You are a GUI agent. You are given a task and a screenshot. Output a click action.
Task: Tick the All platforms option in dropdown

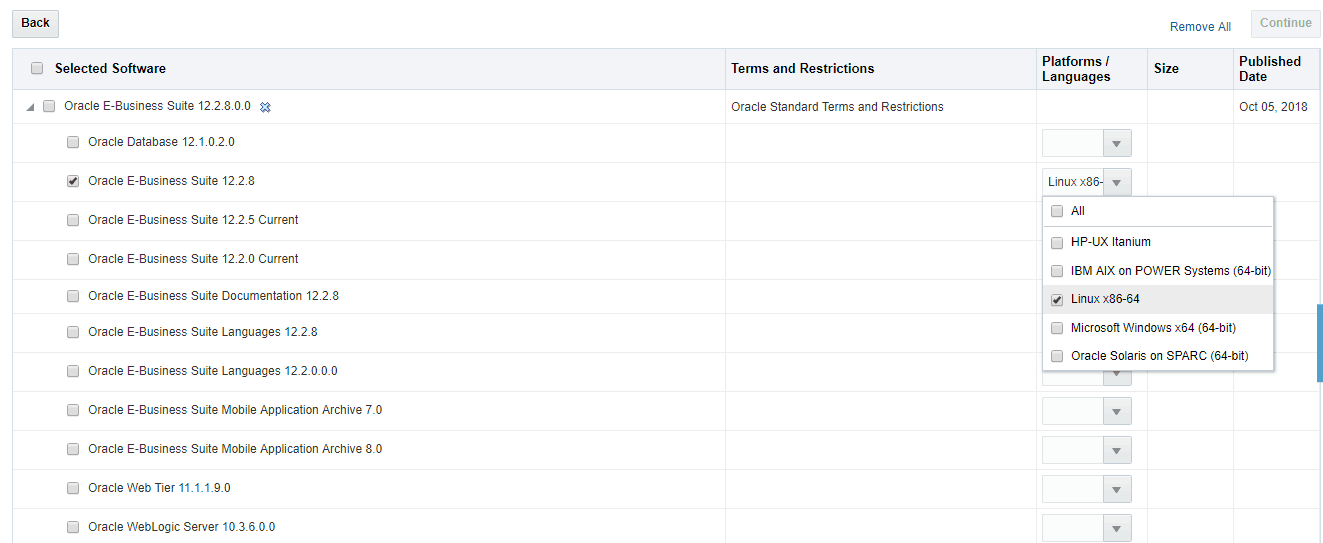[x=1057, y=211]
